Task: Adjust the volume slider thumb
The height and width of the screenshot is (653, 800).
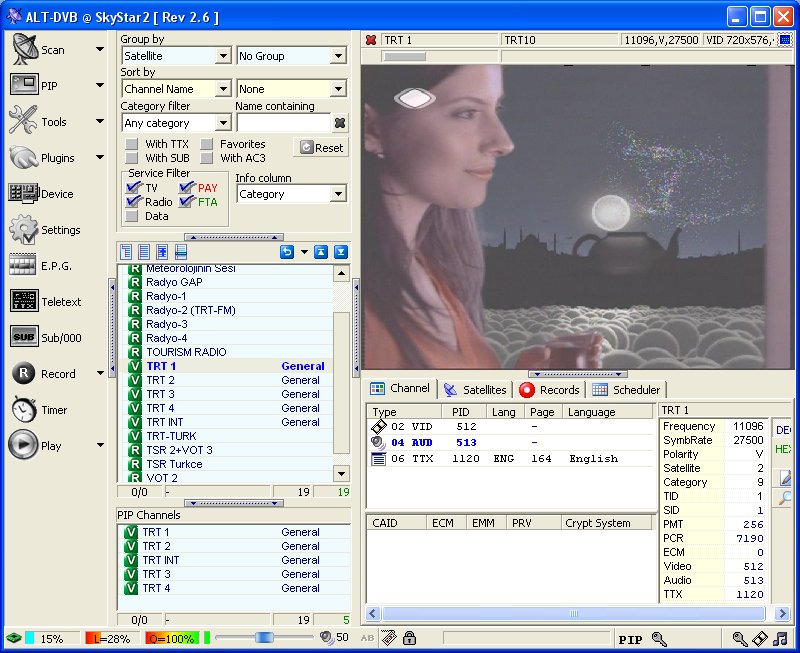Action: pyautogui.click(x=264, y=637)
